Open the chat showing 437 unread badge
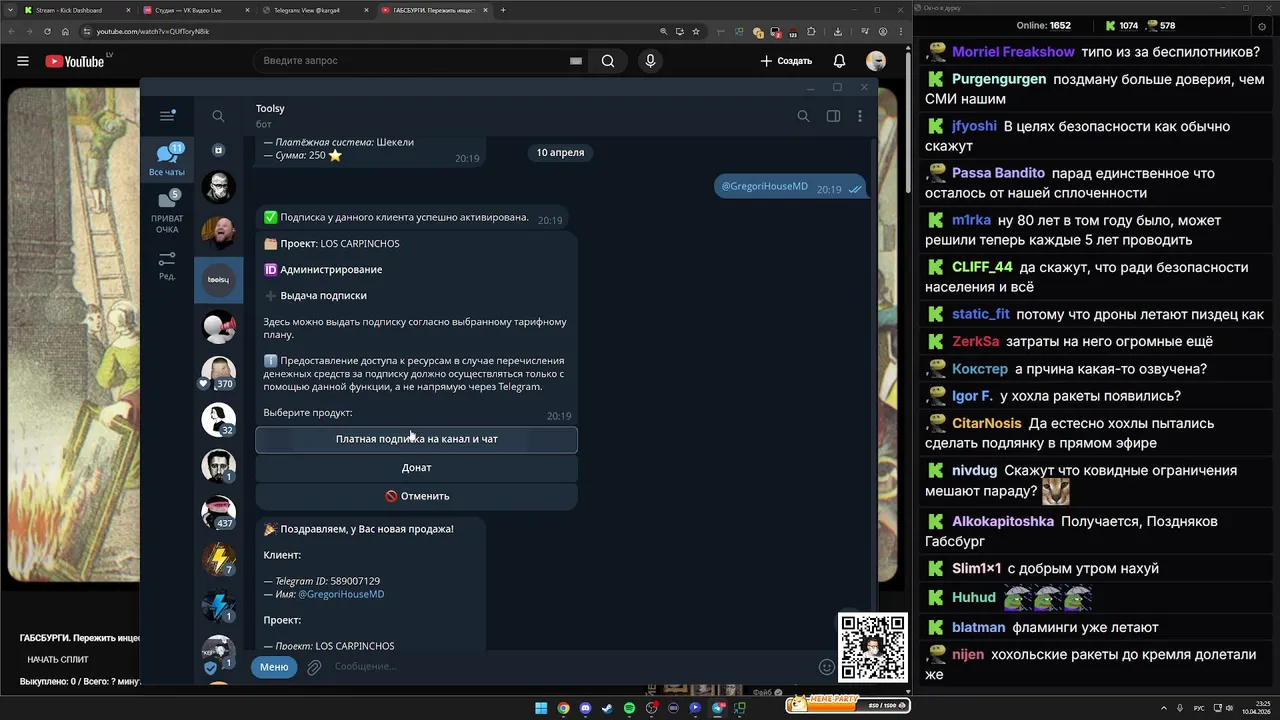This screenshot has height=720, width=1280. pos(218,513)
